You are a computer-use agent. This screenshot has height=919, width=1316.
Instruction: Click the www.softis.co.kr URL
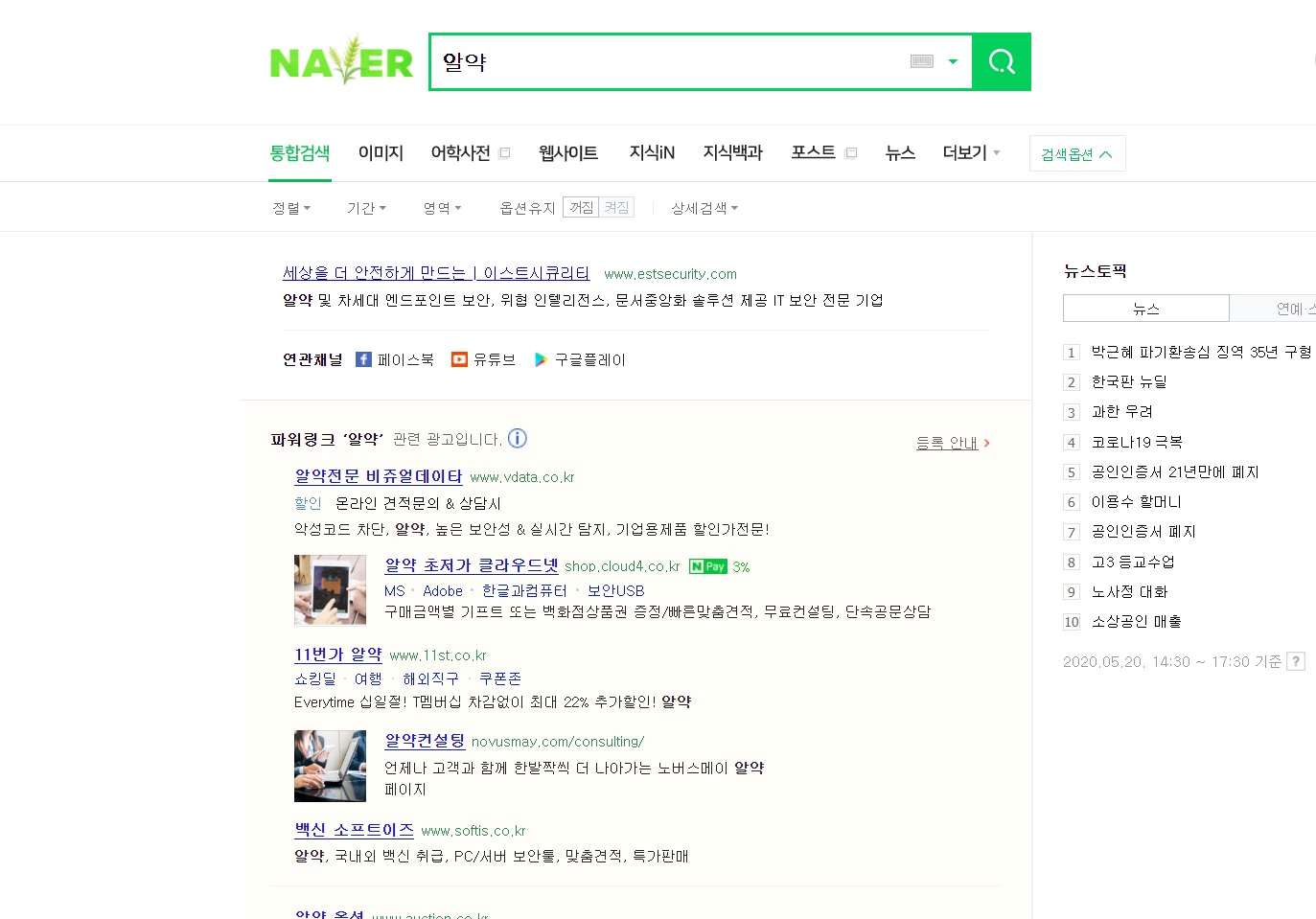coord(473,831)
